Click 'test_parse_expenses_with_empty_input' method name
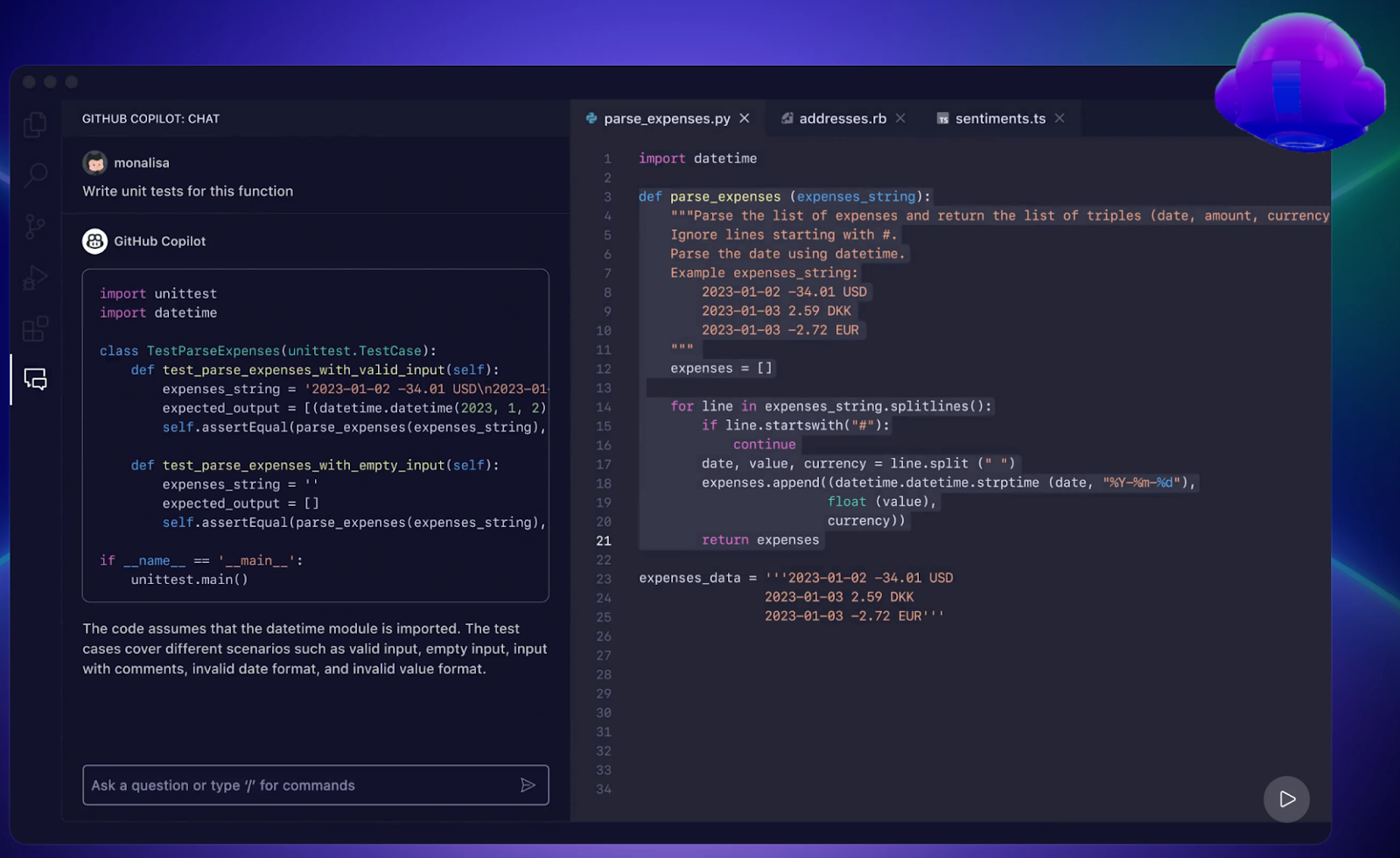The height and width of the screenshot is (858, 1400). tap(304, 465)
